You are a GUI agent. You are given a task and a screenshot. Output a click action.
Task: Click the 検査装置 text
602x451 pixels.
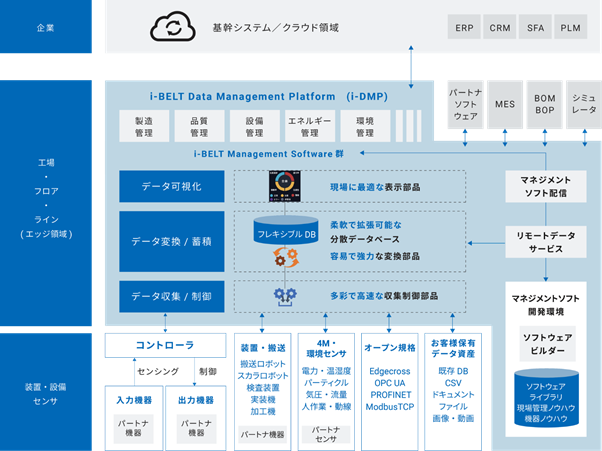(x=263, y=388)
